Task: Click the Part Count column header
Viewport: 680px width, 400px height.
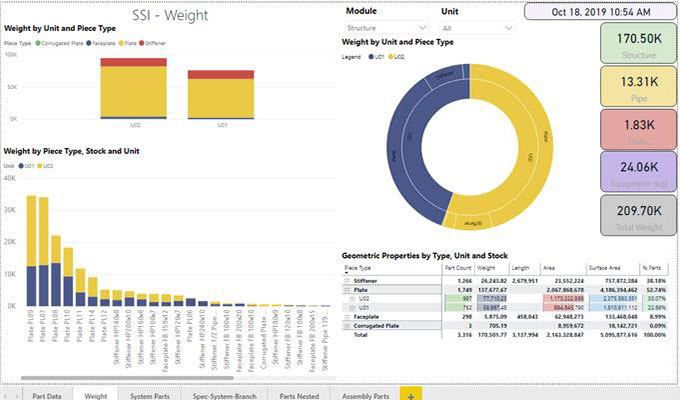Action: coord(458,268)
